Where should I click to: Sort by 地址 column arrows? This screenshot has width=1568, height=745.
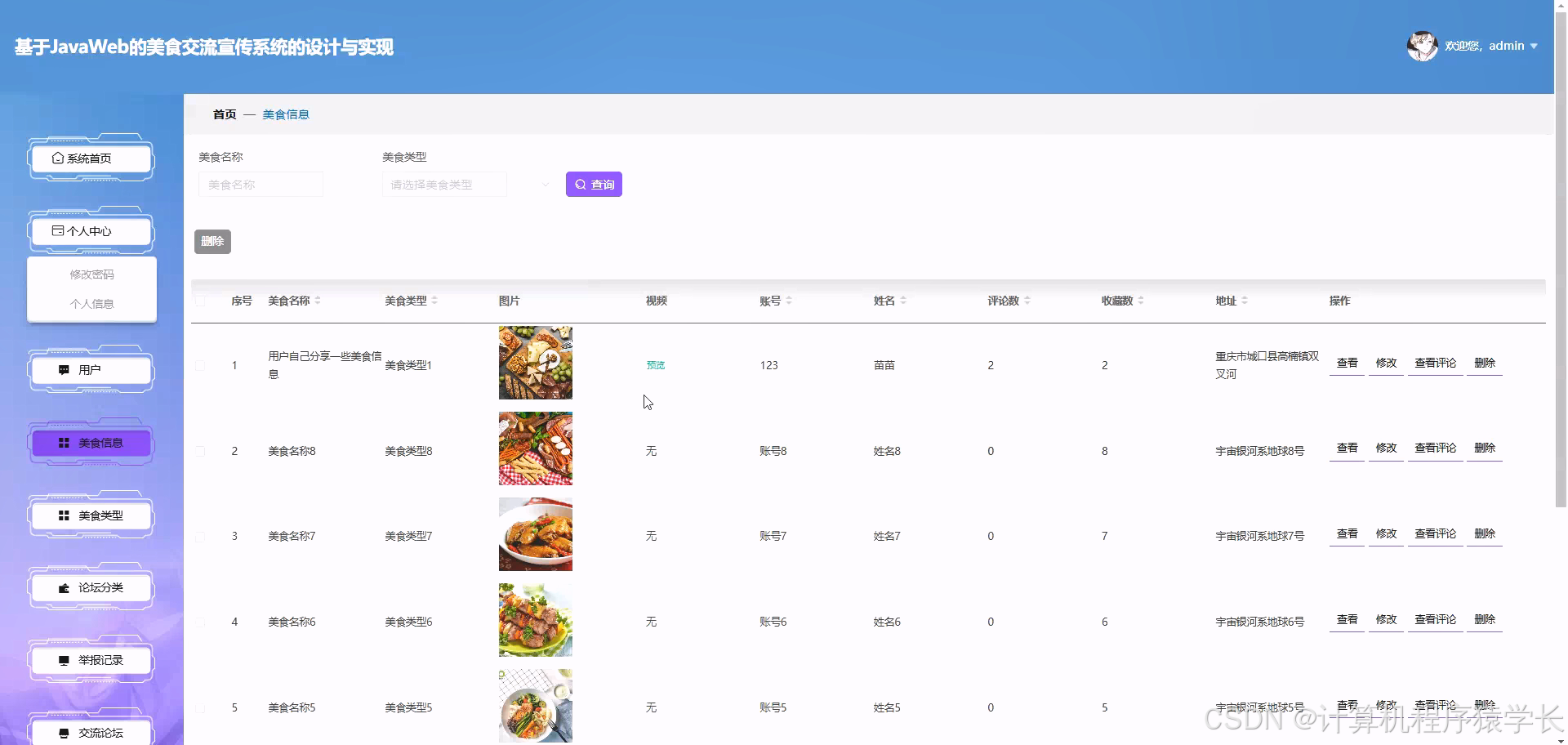pos(1245,301)
